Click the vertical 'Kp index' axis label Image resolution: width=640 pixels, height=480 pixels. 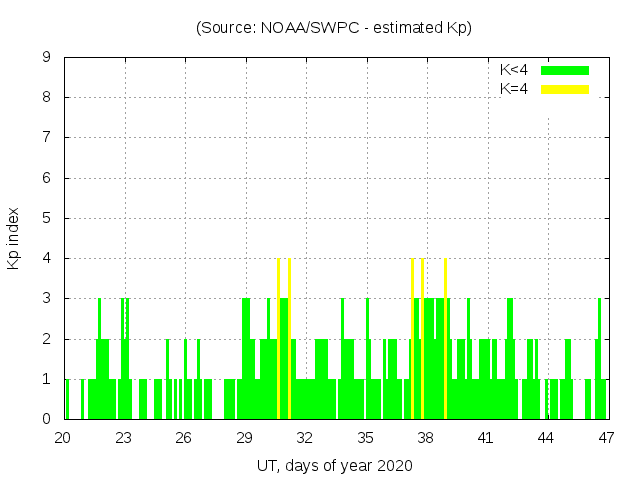pos(14,238)
